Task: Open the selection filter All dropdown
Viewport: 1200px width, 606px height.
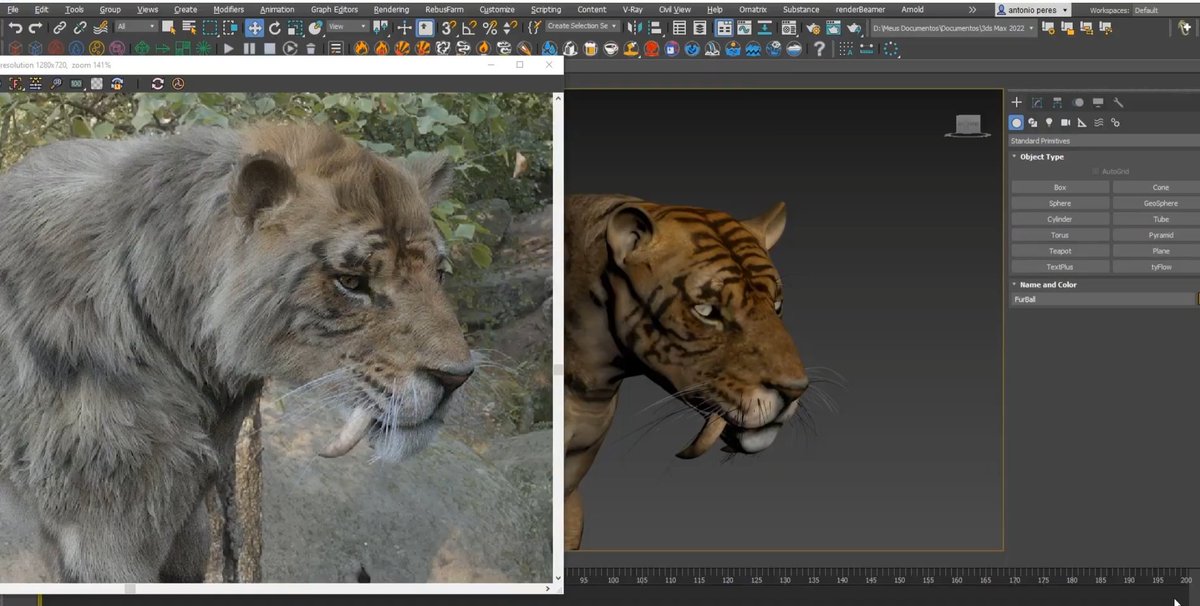Action: point(135,28)
